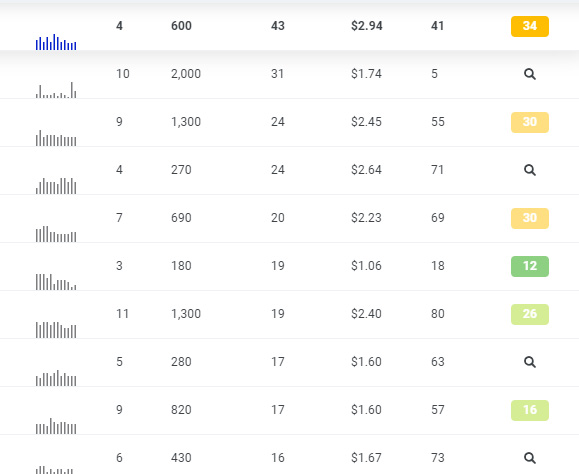Screen dimensions: 579x474
Task: Click the magnifier icon in $2.64 row
Action: tap(530, 170)
